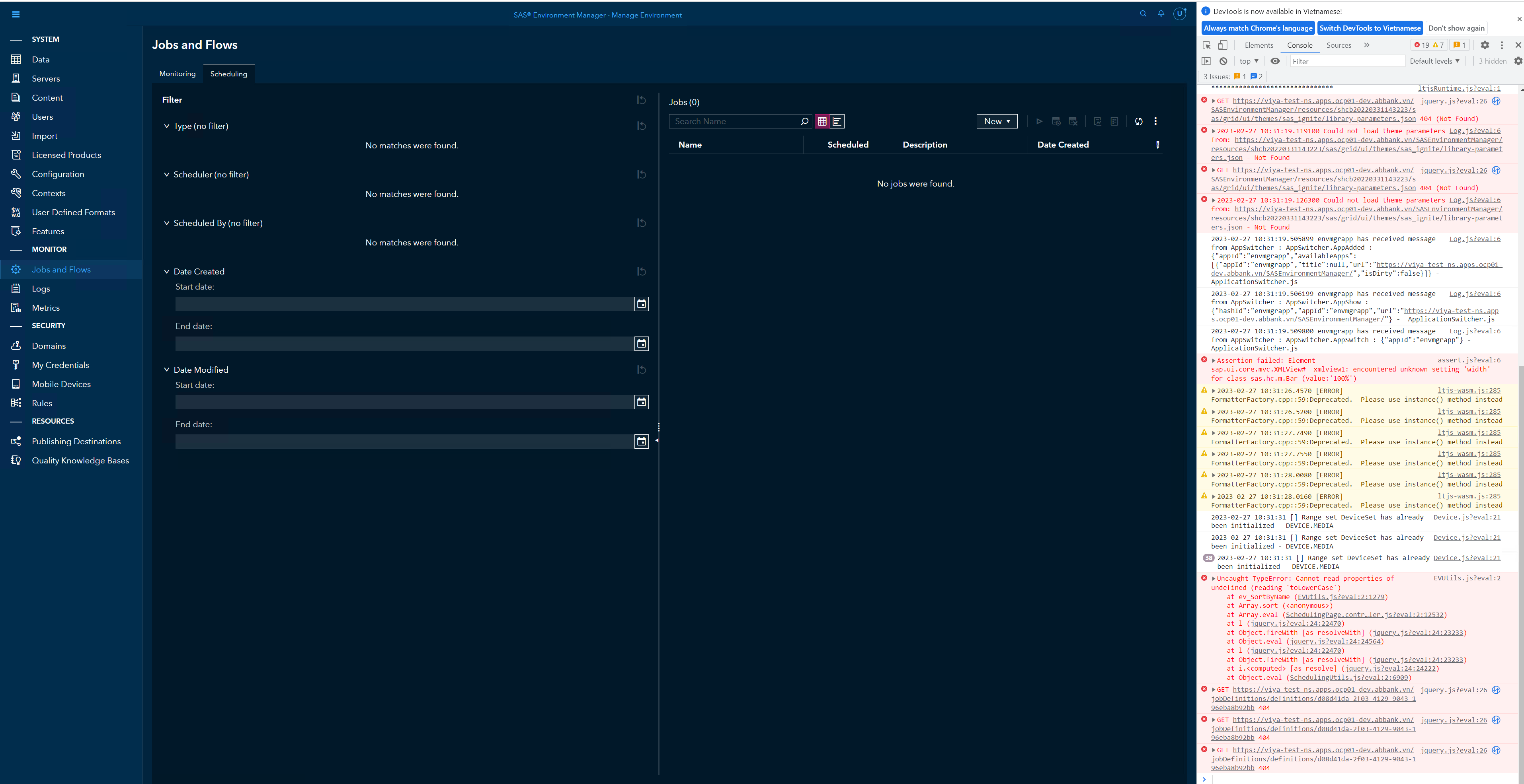Create a live expression with the eye icon
1524x784 pixels.
pos(1275,61)
